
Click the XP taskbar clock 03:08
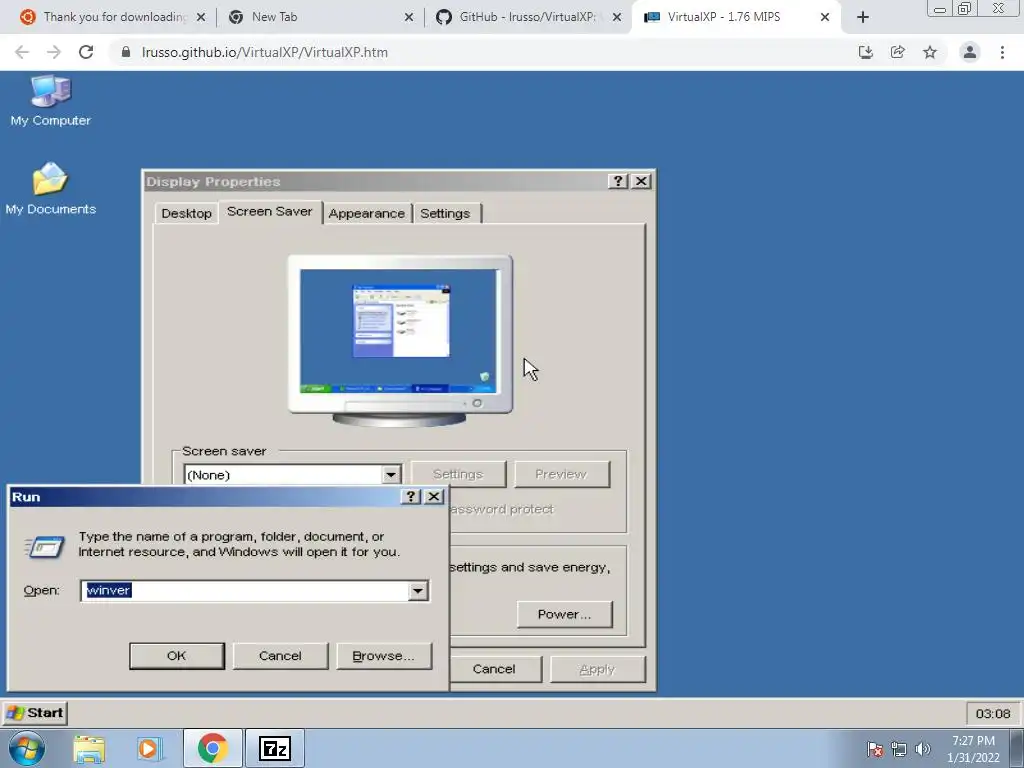pos(992,714)
